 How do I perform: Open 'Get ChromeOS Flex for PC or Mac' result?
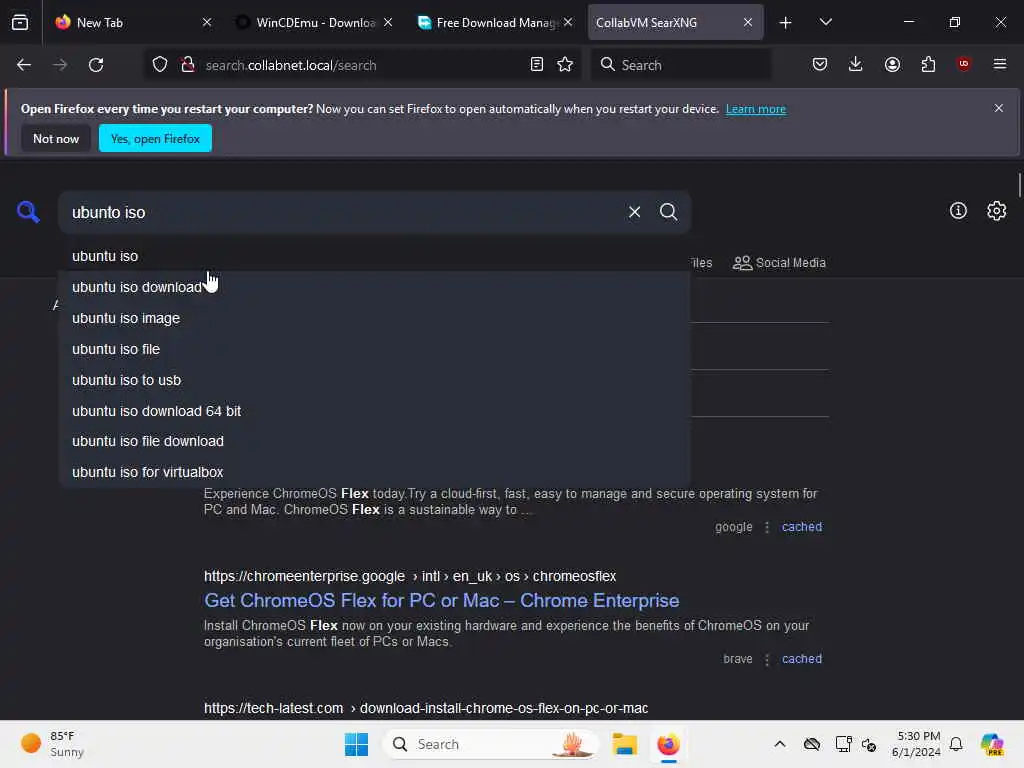(441, 600)
